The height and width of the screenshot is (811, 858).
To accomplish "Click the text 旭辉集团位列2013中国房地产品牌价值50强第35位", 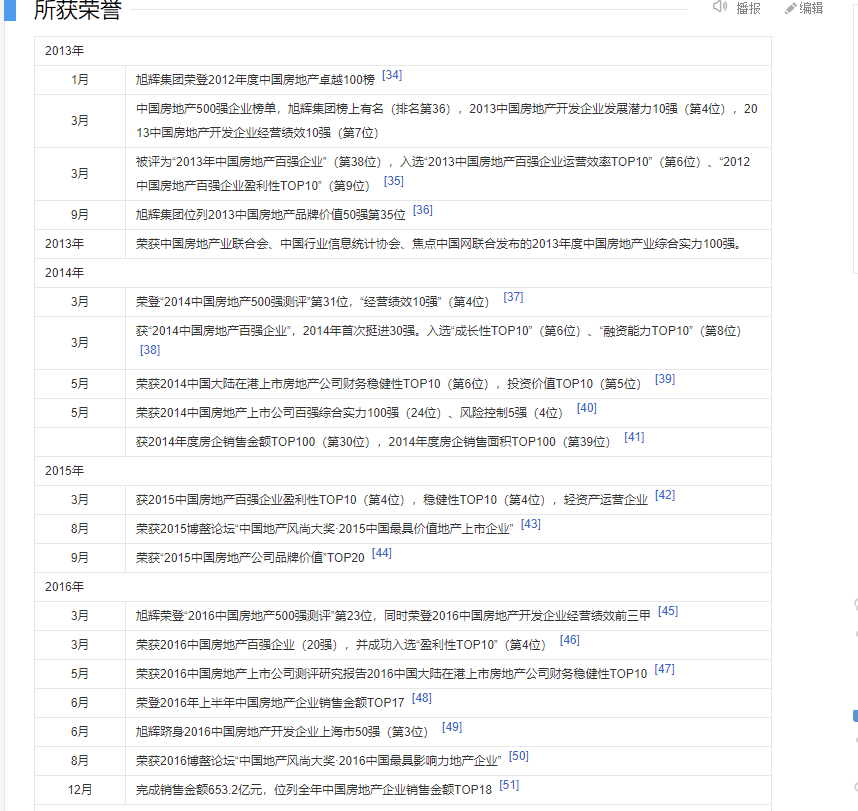I will [271, 215].
